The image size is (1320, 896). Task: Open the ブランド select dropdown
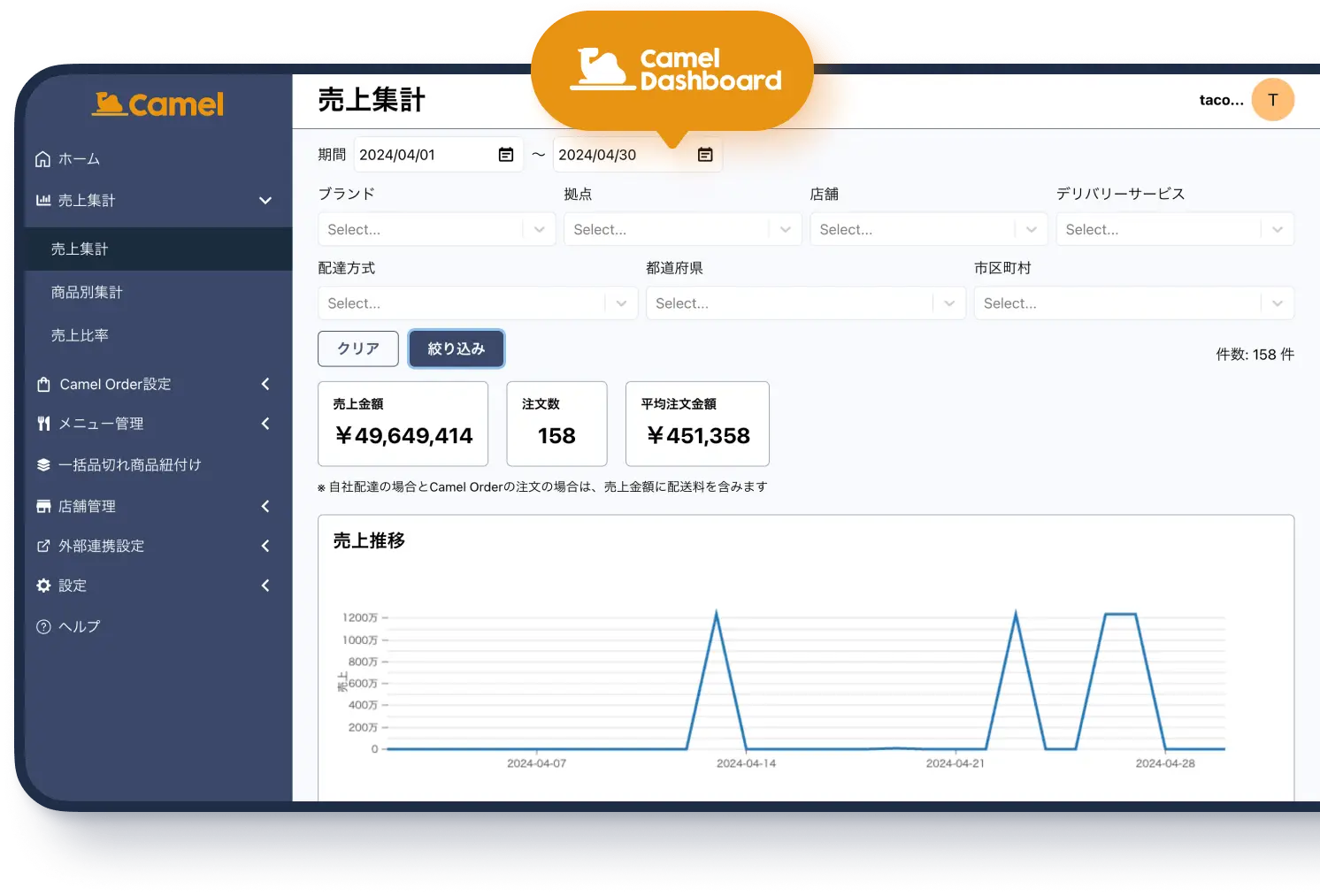pyautogui.click(x=437, y=229)
